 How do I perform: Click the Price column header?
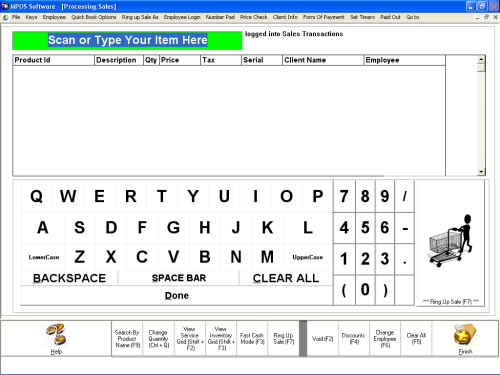click(x=180, y=60)
